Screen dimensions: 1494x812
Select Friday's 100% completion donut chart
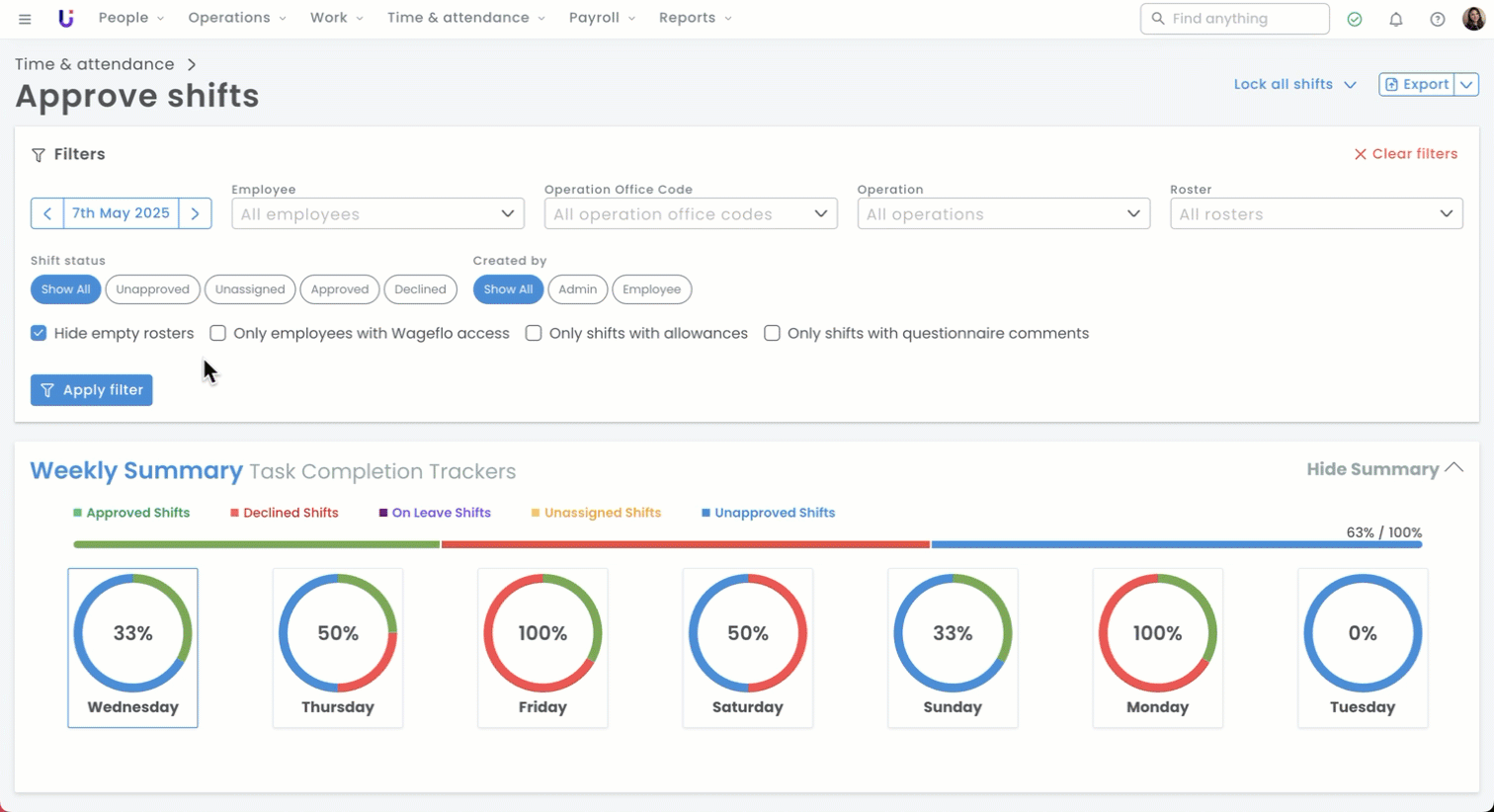point(542,634)
